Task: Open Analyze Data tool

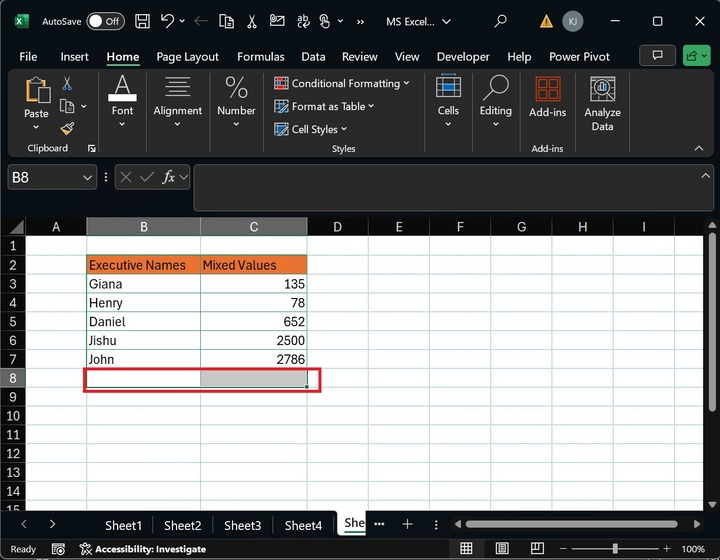Action: tap(602, 104)
